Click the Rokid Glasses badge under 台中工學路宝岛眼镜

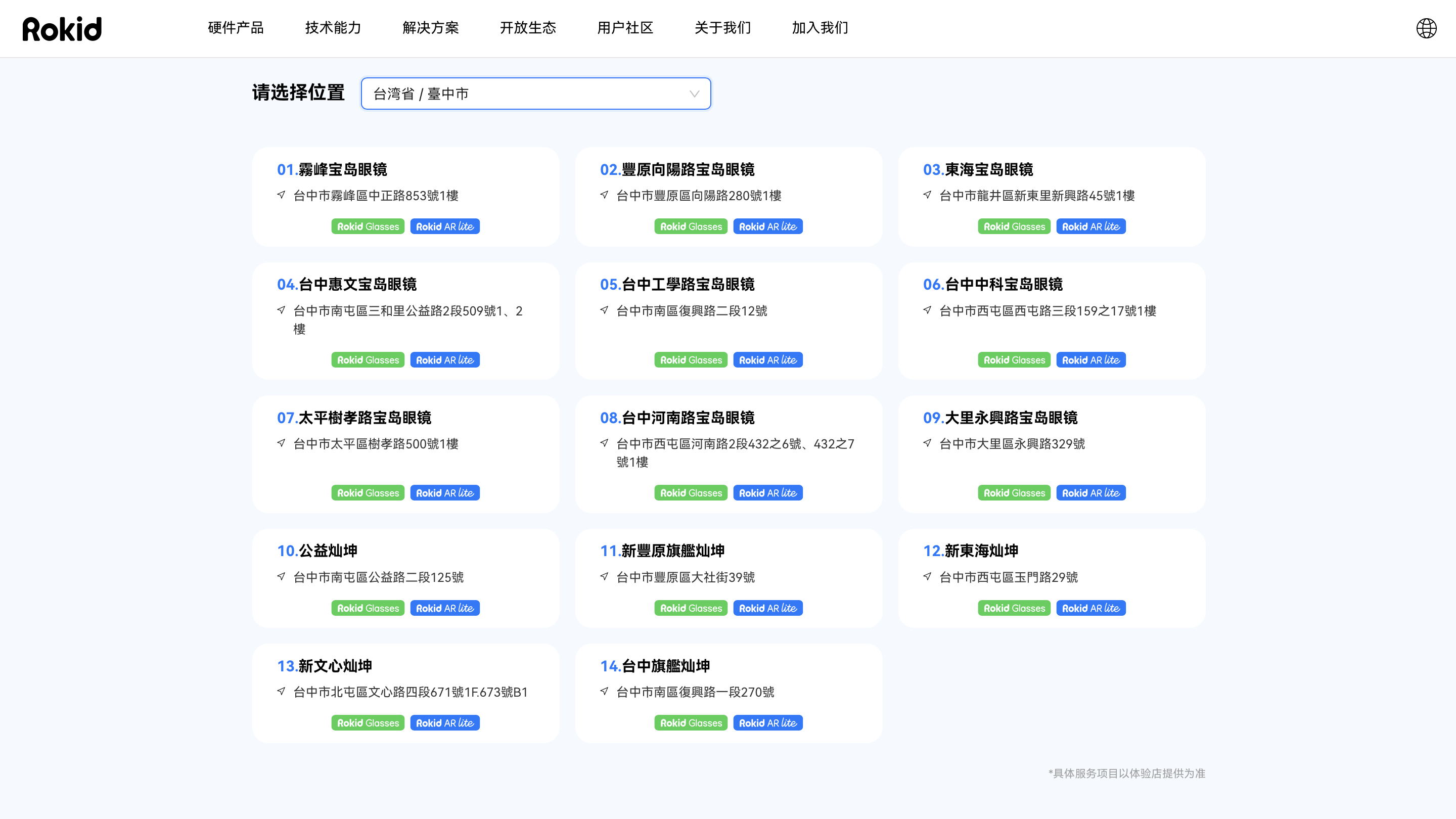pos(691,359)
